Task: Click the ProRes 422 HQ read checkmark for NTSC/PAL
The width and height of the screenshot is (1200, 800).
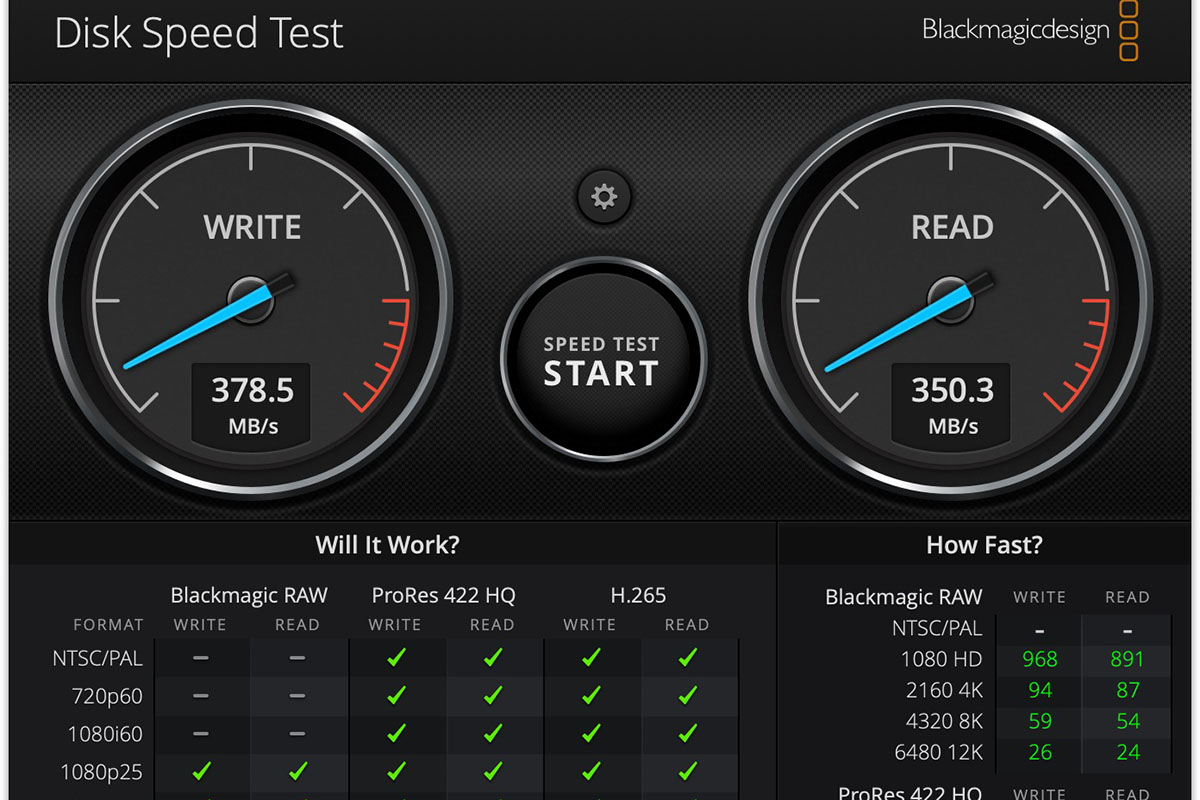Action: (x=492, y=658)
